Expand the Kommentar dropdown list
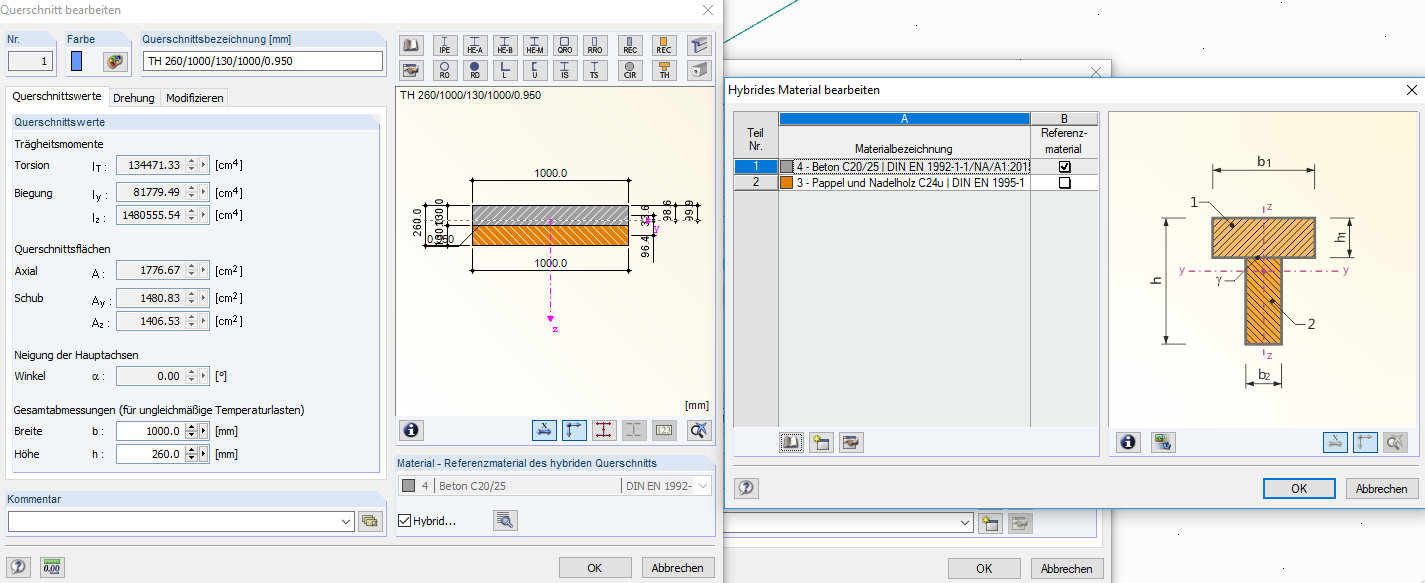 (346, 521)
